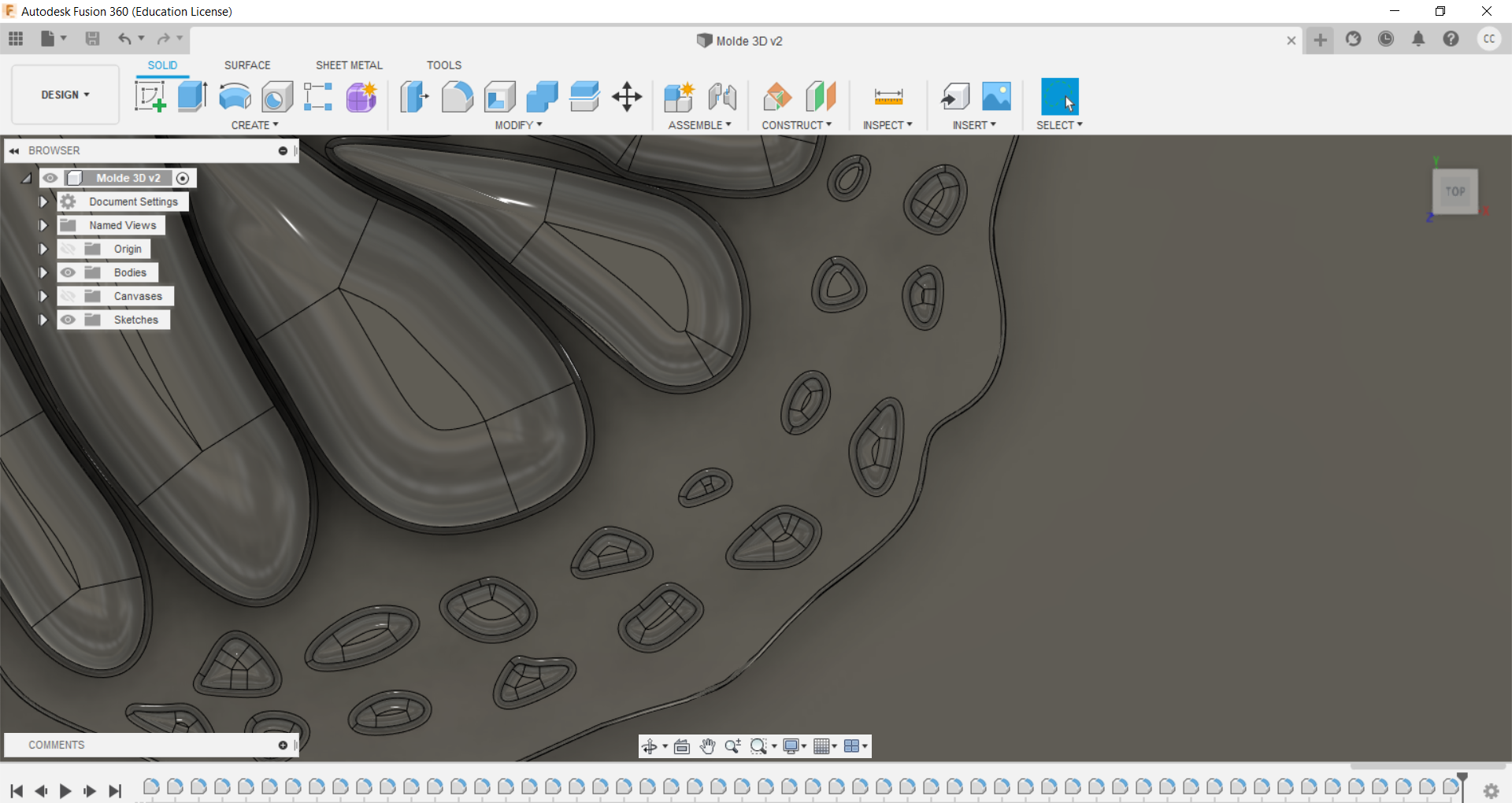Click the Fillet tool icon

(457, 97)
